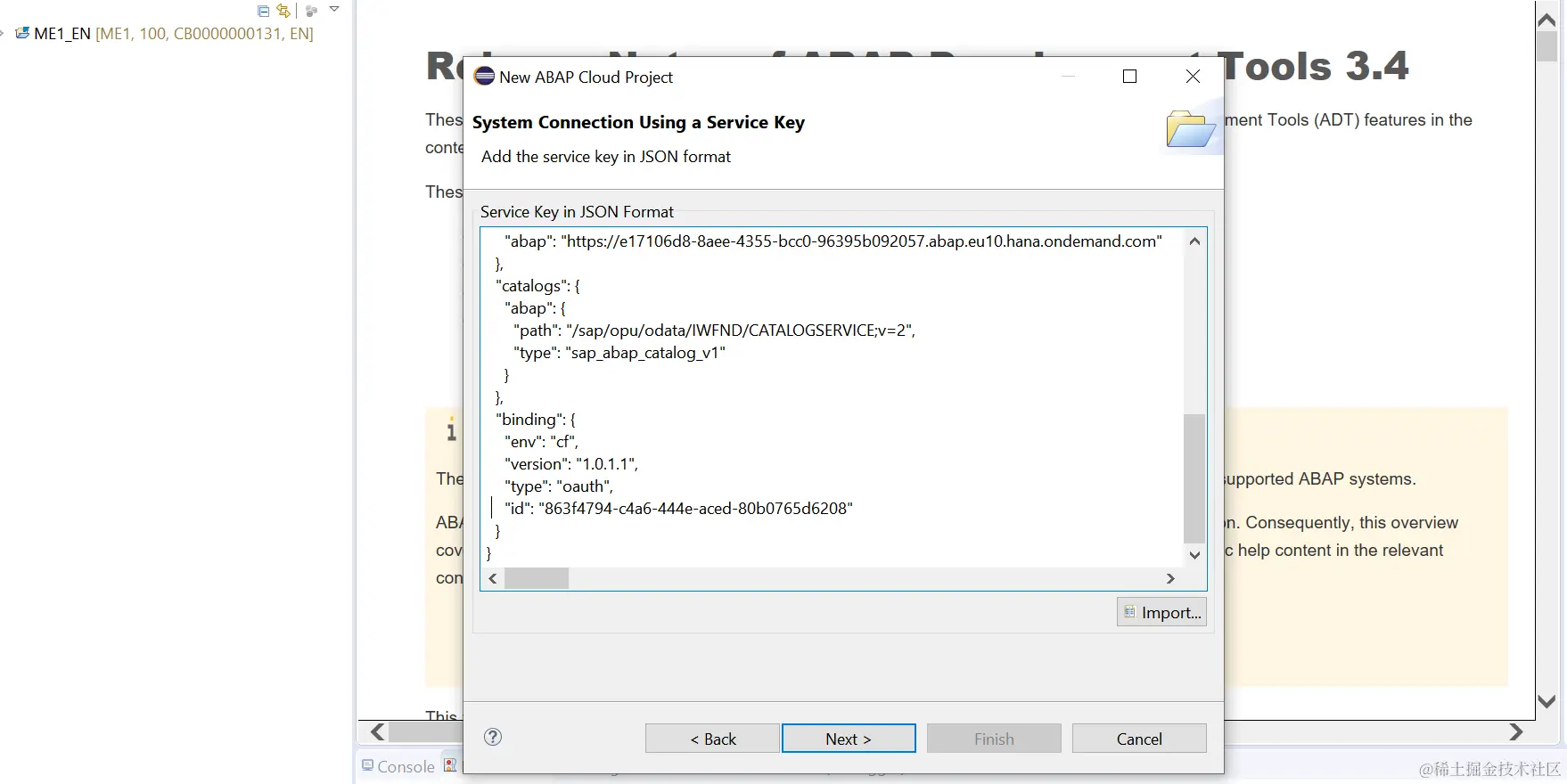Open the Project Explorer view menu triangle
The image size is (1567, 784).
(x=334, y=9)
